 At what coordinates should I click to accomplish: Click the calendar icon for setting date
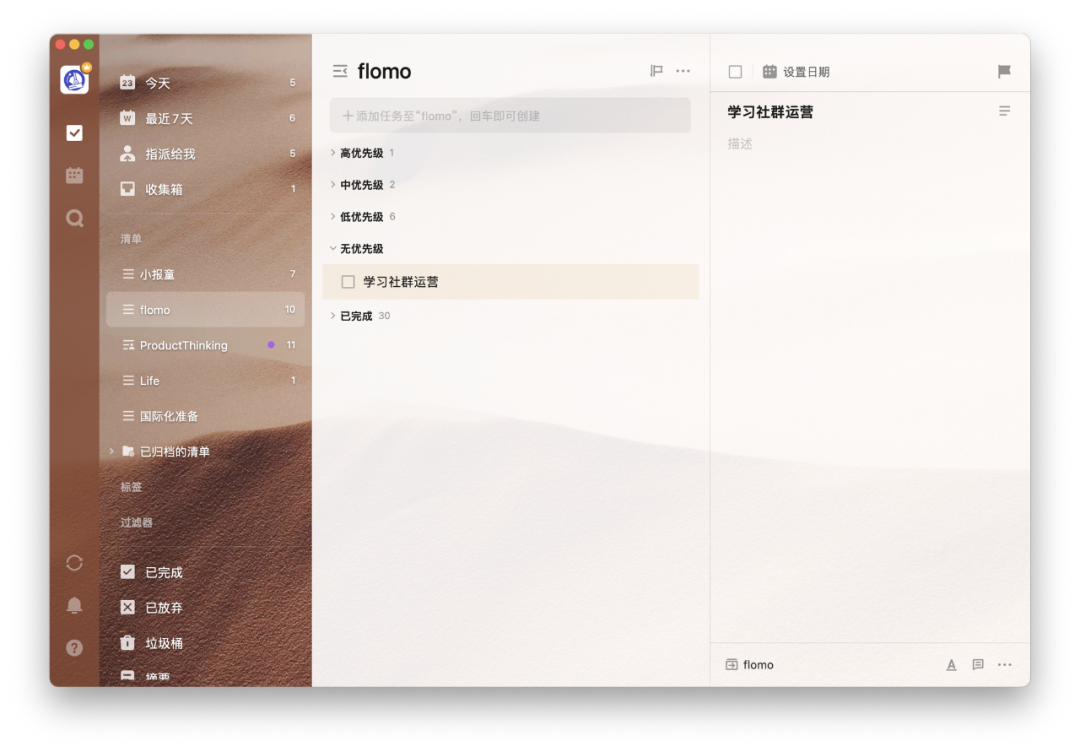[769, 72]
